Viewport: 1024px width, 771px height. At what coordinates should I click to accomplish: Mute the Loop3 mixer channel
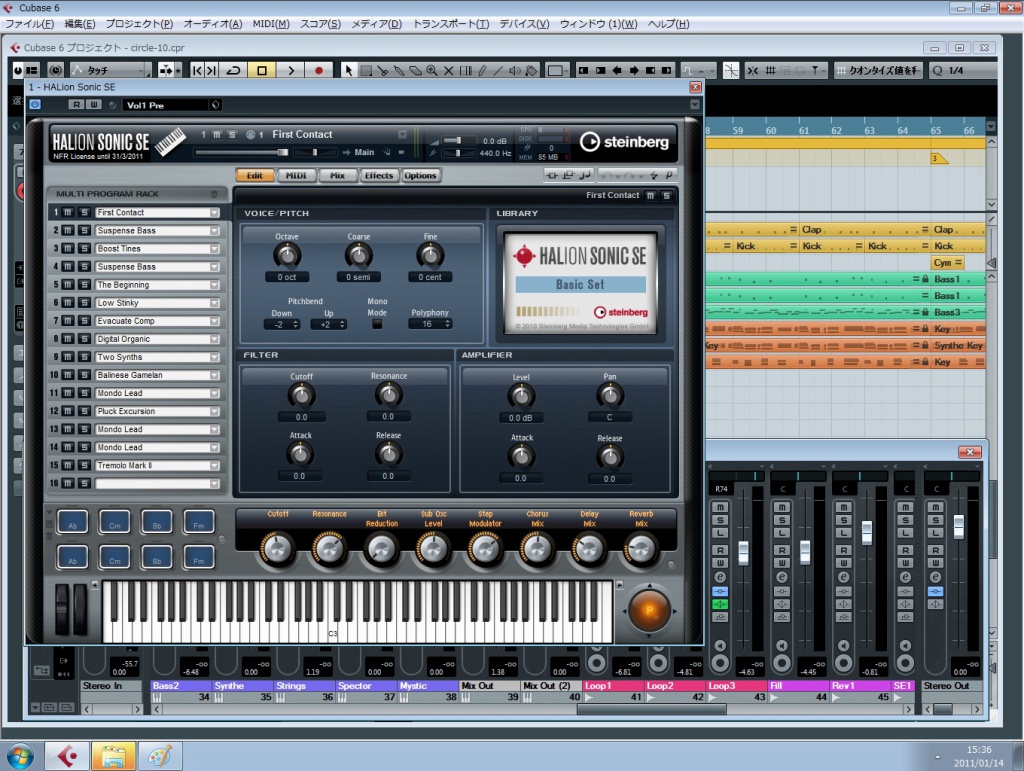click(720, 507)
